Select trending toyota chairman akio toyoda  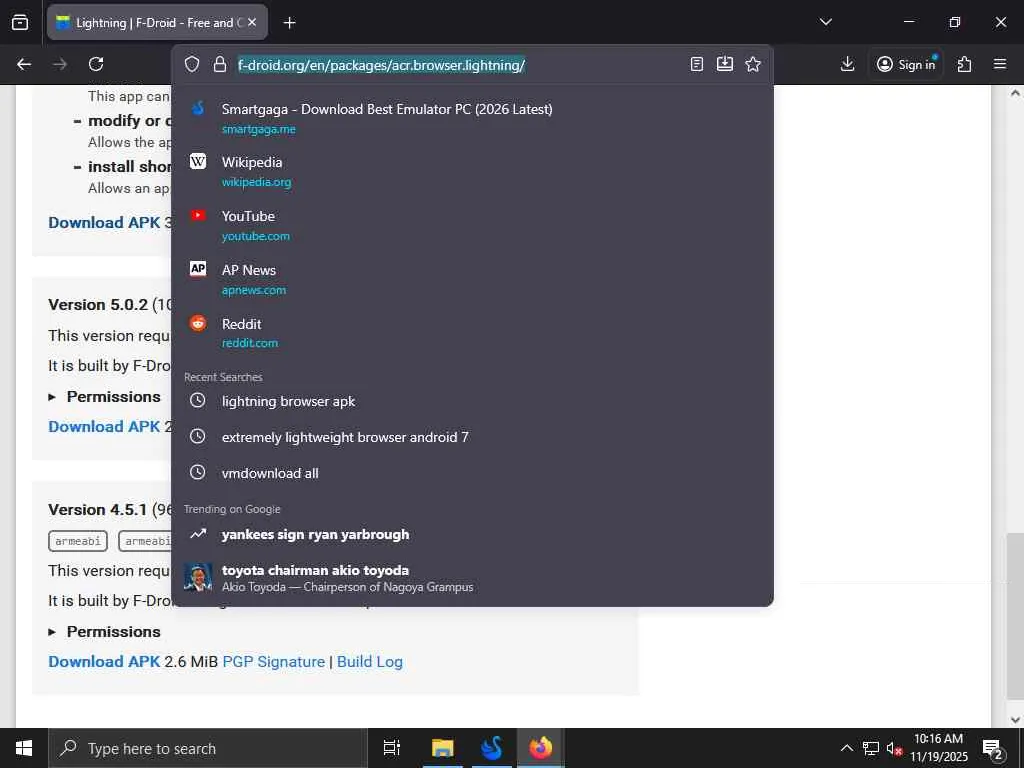coord(472,578)
